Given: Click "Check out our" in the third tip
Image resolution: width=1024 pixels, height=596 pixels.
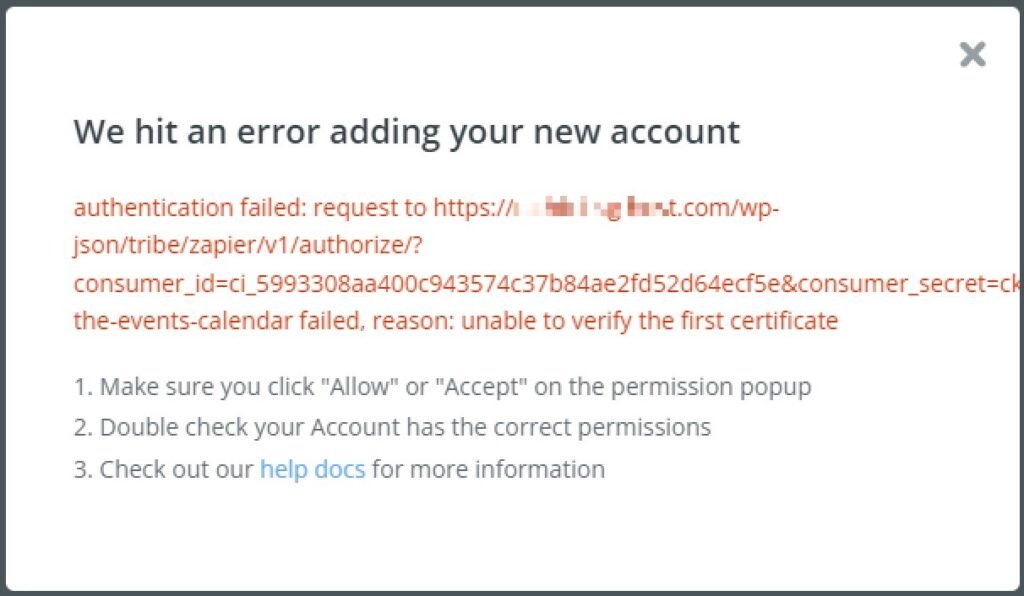Looking at the screenshot, I should (177, 469).
